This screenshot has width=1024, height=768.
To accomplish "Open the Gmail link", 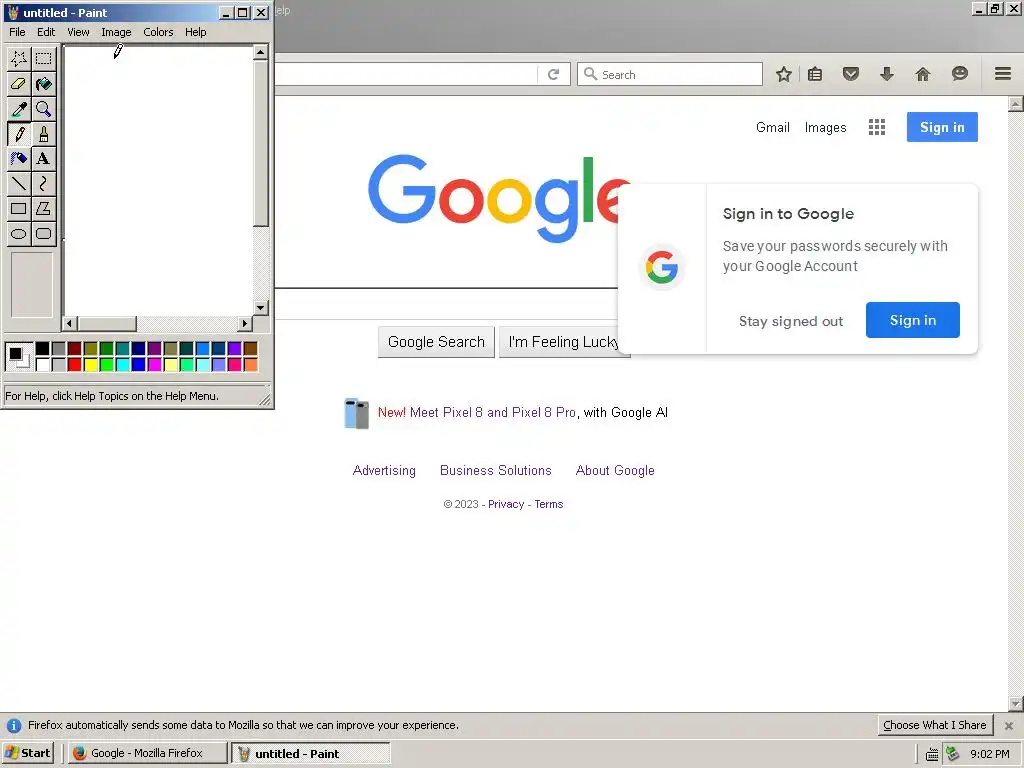I will (x=773, y=127).
